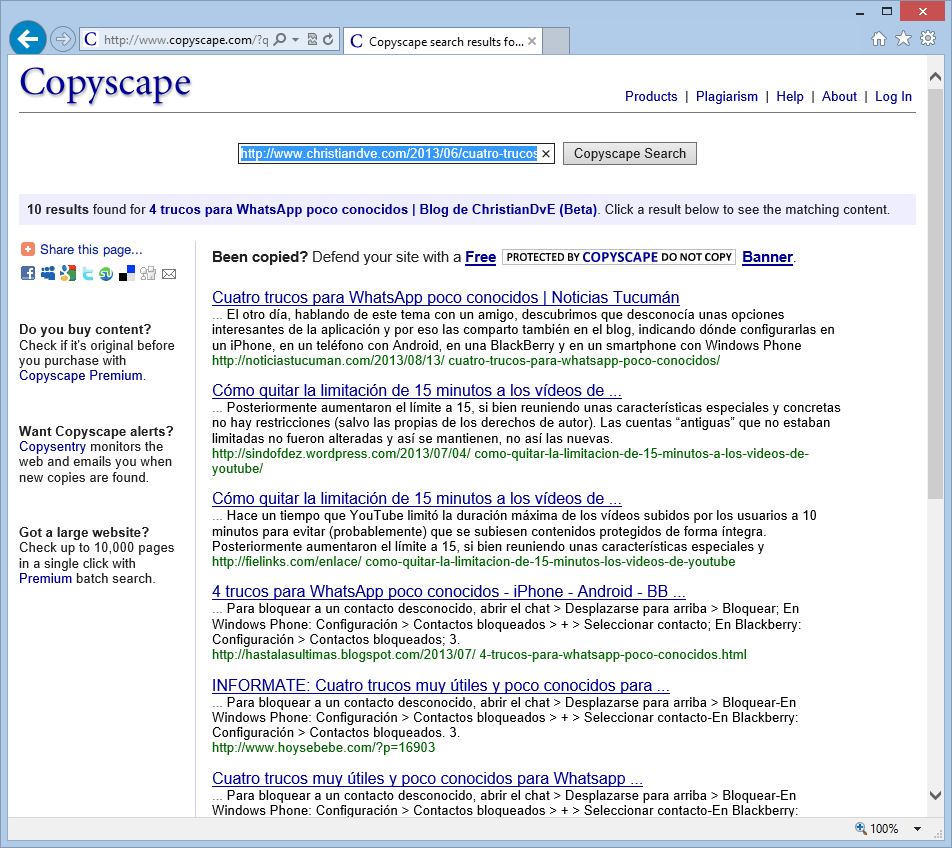Open Favorites with the star icon
The height and width of the screenshot is (848, 952).
[x=903, y=39]
